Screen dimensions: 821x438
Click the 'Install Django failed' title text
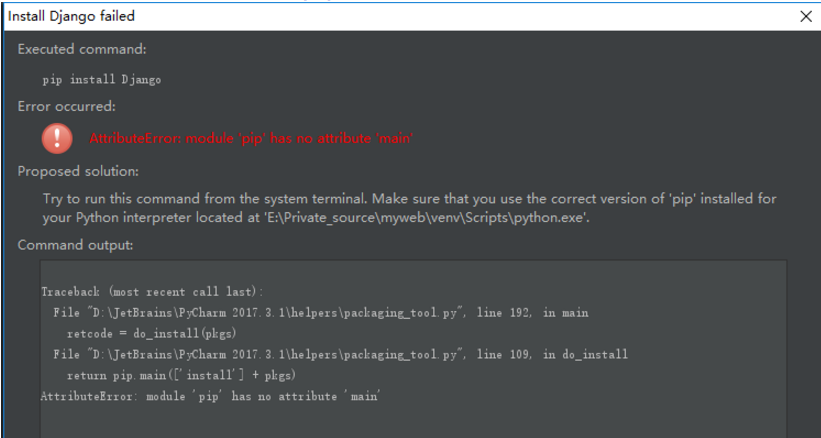tap(71, 16)
